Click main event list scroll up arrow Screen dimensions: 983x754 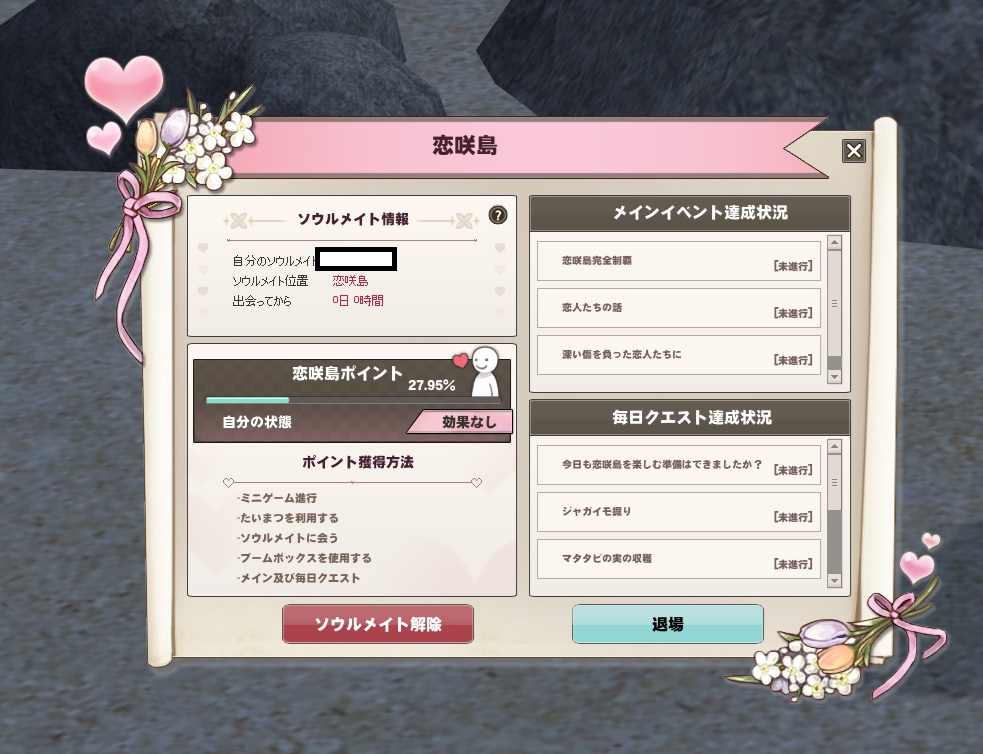[x=834, y=243]
